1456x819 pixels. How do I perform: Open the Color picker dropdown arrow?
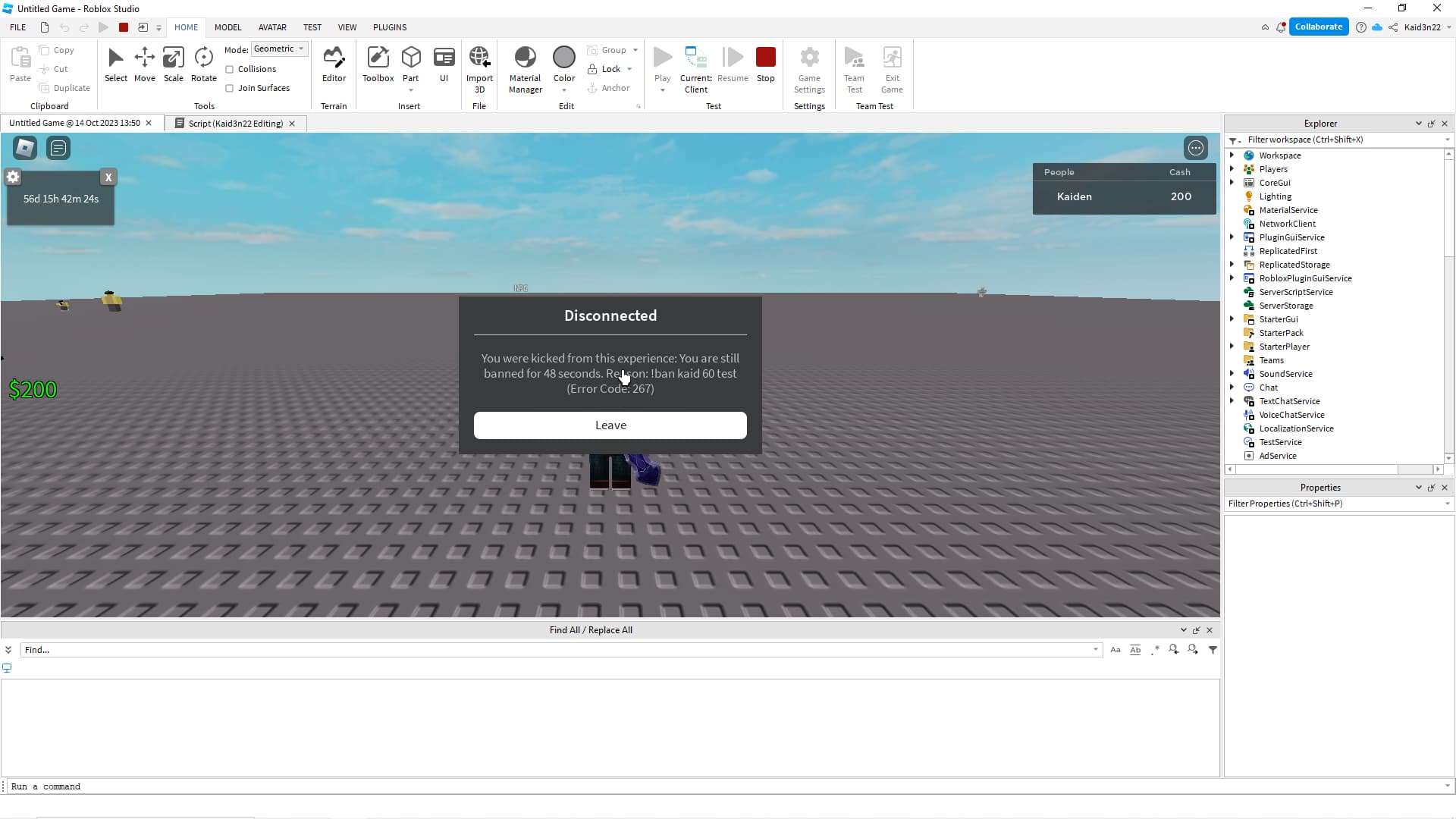563,90
